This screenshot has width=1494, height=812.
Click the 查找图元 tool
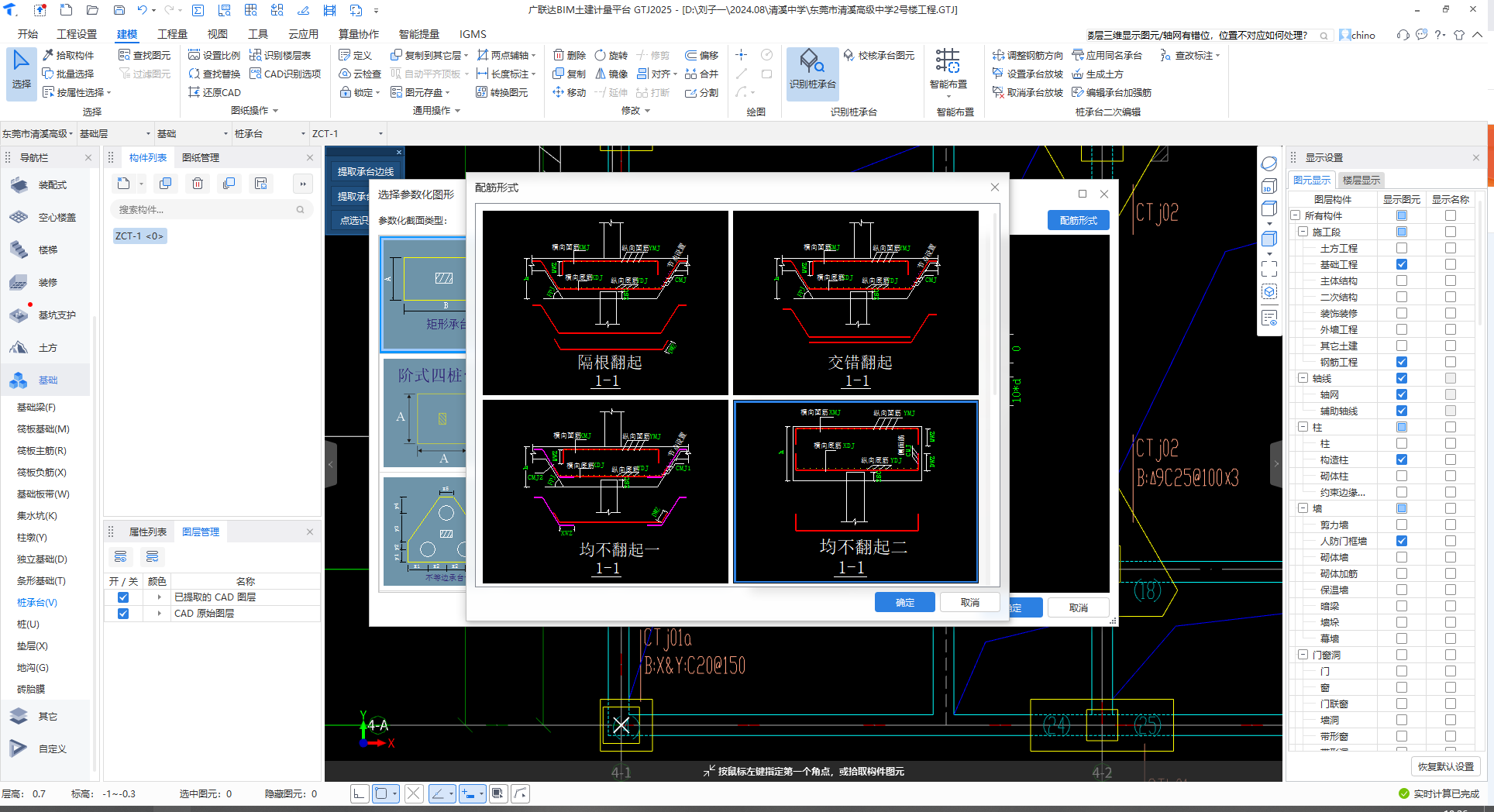pos(144,55)
